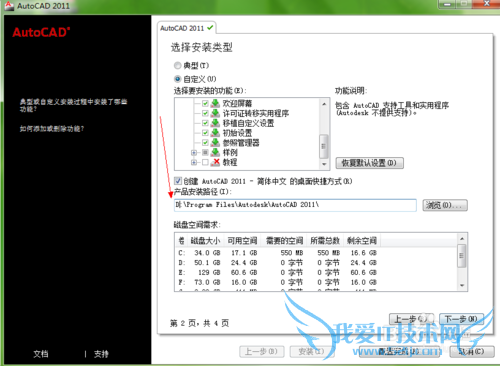500x366 pixels.
Task: Open the AutoCAD 2011 tab
Action: pos(186,28)
